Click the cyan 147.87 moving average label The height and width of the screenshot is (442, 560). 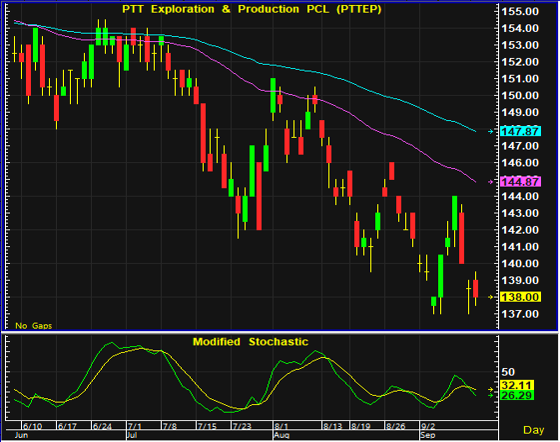(x=520, y=131)
